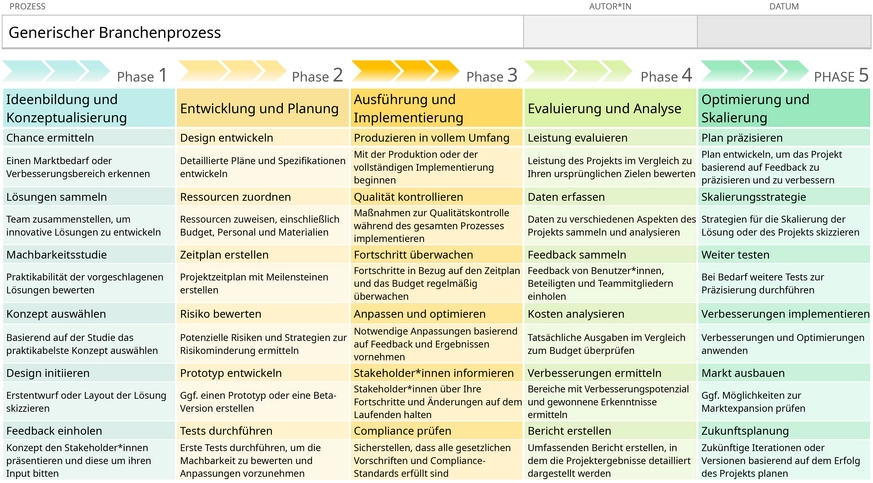Select the 'Verbesserungen implementieren' cell
Screen dimensions: 873x483
tap(784, 314)
